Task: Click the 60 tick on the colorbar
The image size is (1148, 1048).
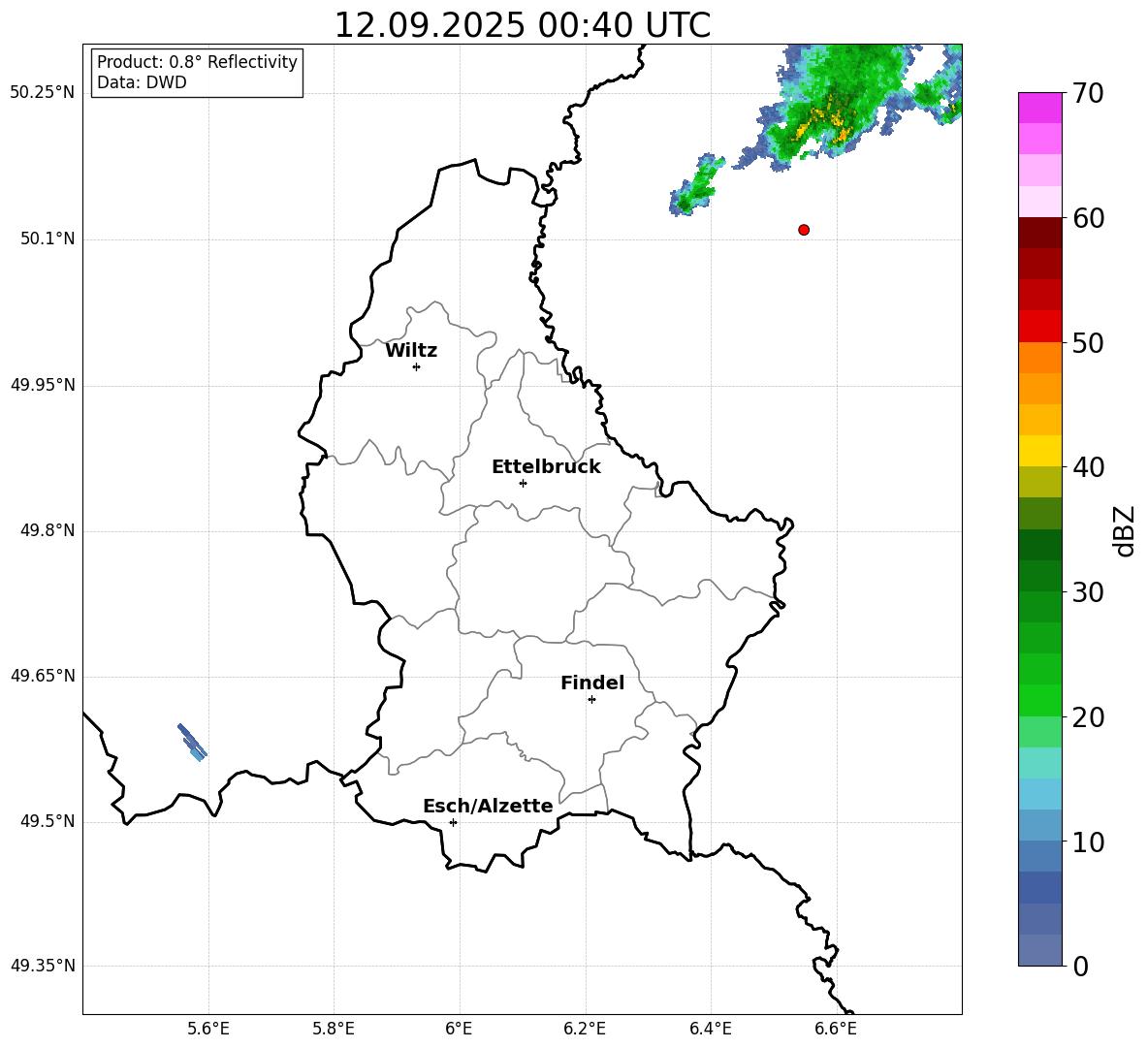Action: [1088, 218]
